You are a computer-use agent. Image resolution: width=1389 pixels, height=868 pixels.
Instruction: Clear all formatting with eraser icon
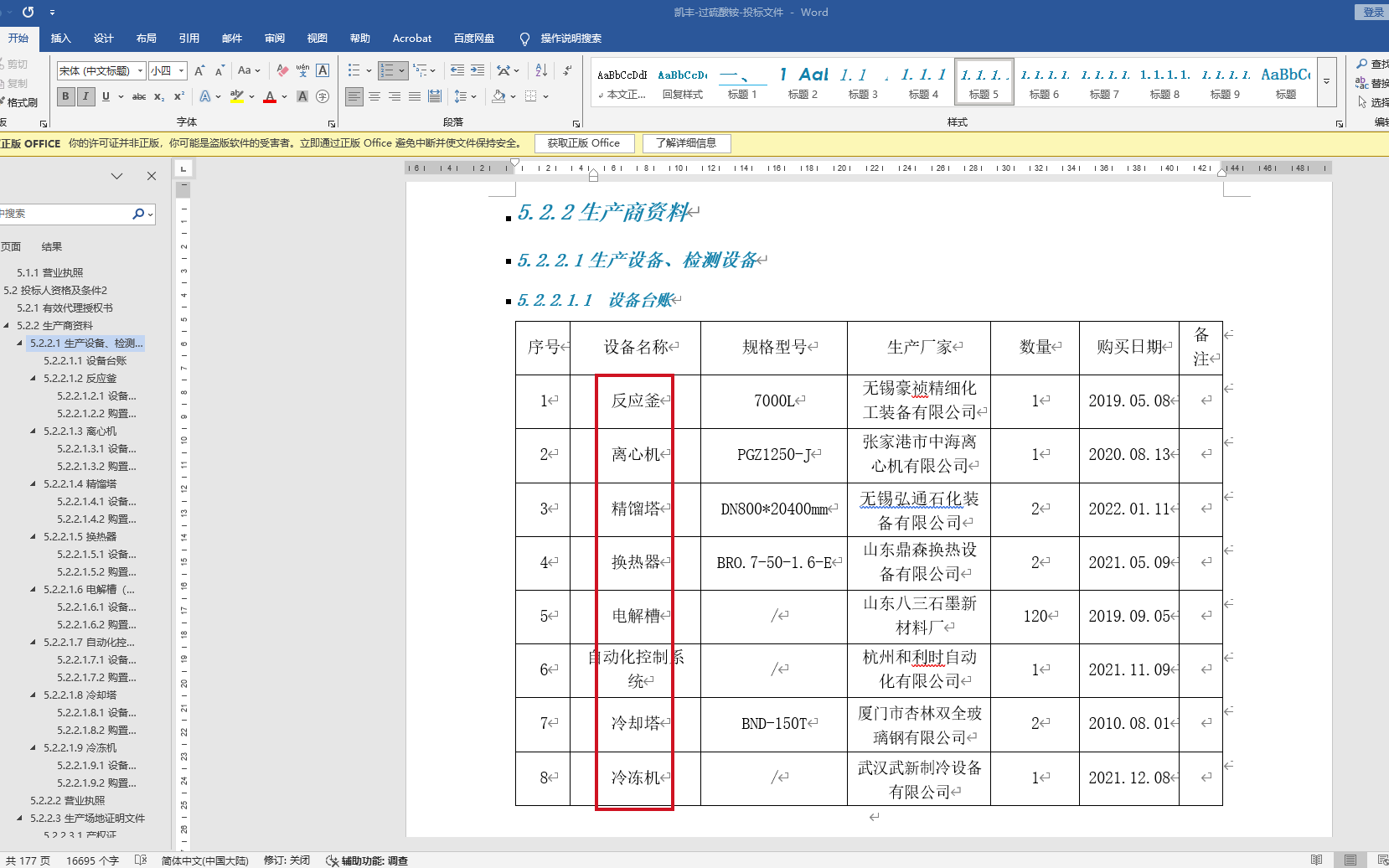tap(282, 71)
